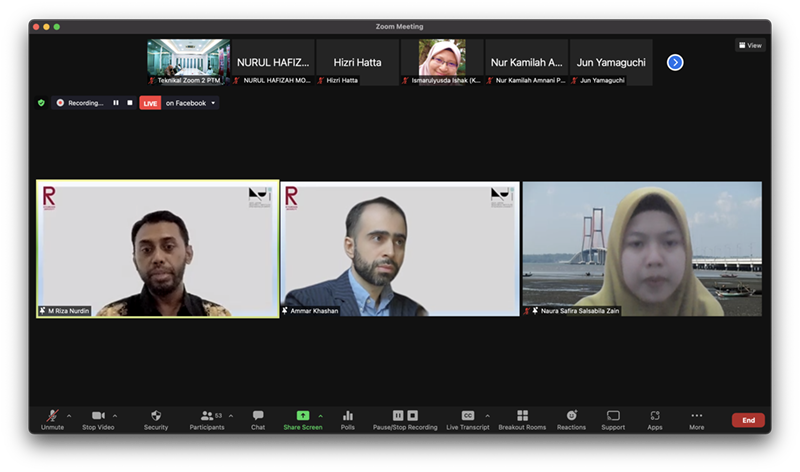
Task: Open Polls from the toolbar
Action: tap(348, 417)
